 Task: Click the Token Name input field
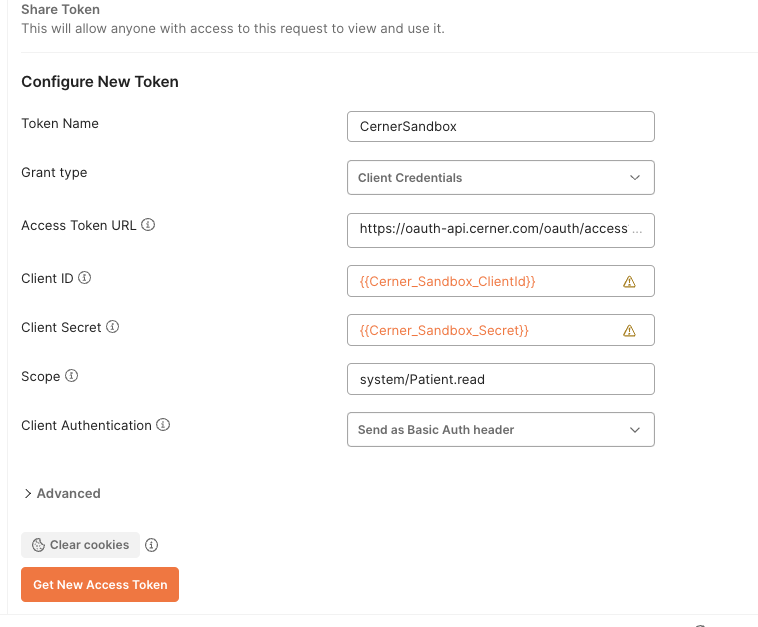pyautogui.click(x=500, y=127)
